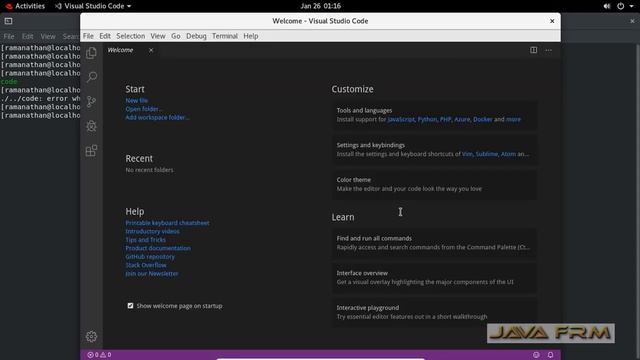Toggle Show welcome page on startup
This screenshot has height=360, width=640.
point(130,306)
